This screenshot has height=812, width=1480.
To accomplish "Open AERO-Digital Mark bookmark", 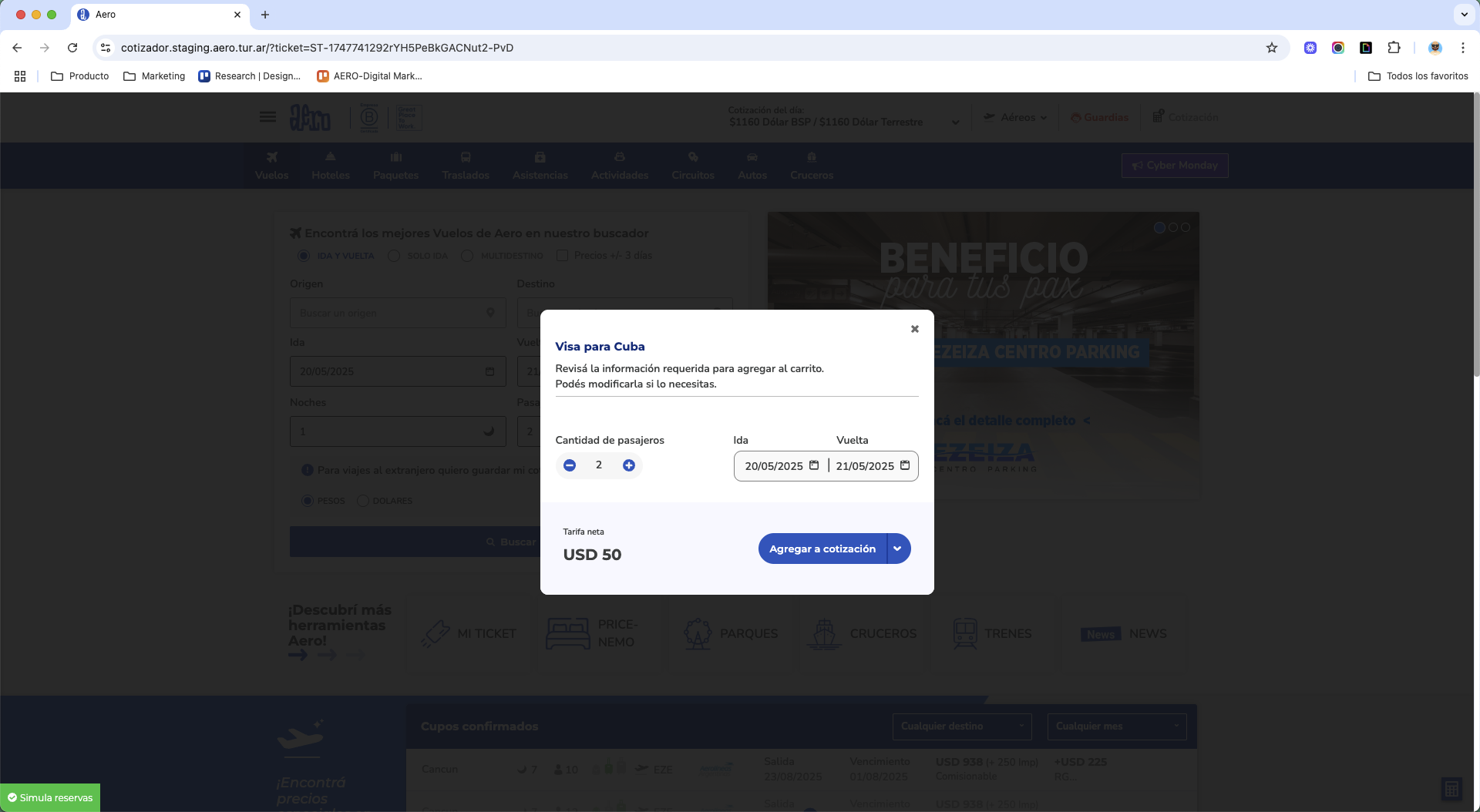I will point(370,76).
